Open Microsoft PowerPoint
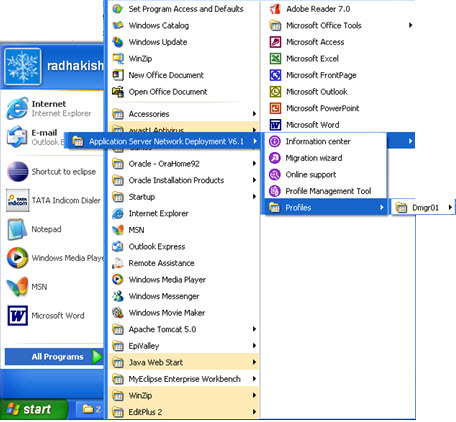 click(x=340, y=108)
